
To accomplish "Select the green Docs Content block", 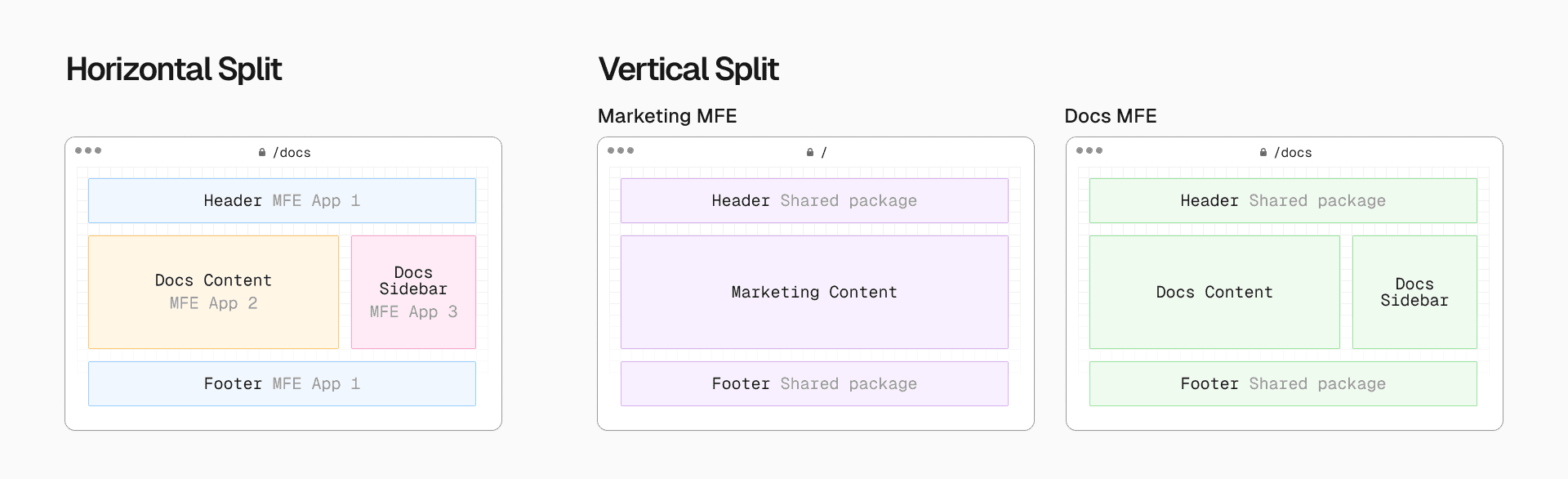I will pos(1214,292).
